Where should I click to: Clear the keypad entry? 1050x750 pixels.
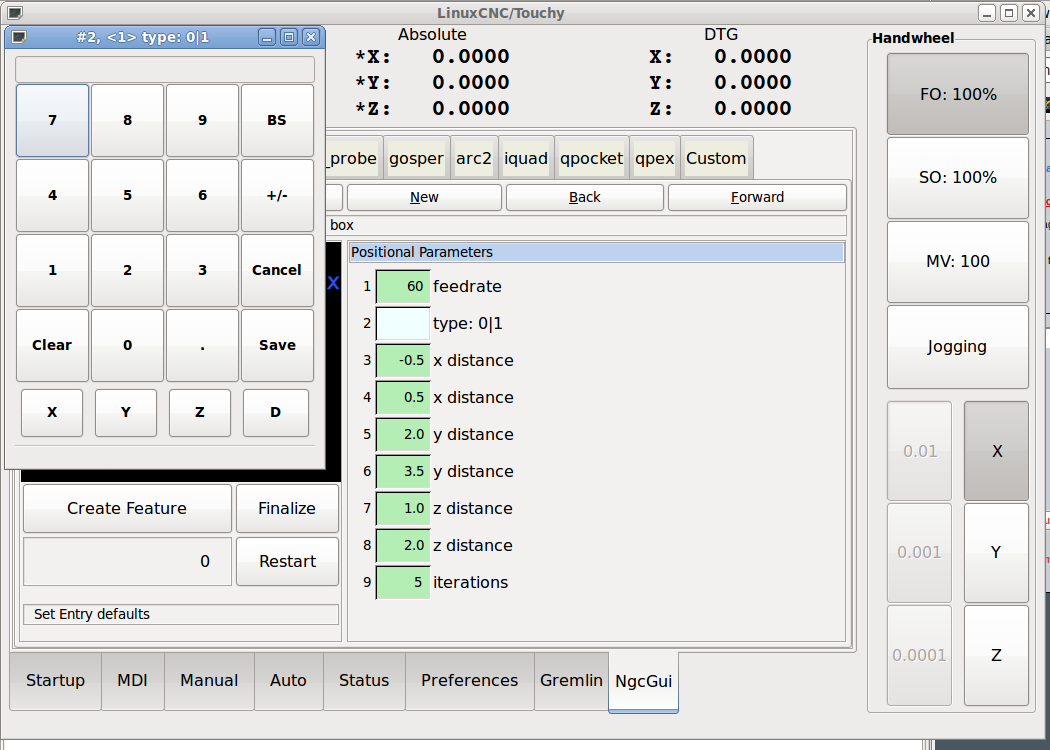coord(52,346)
